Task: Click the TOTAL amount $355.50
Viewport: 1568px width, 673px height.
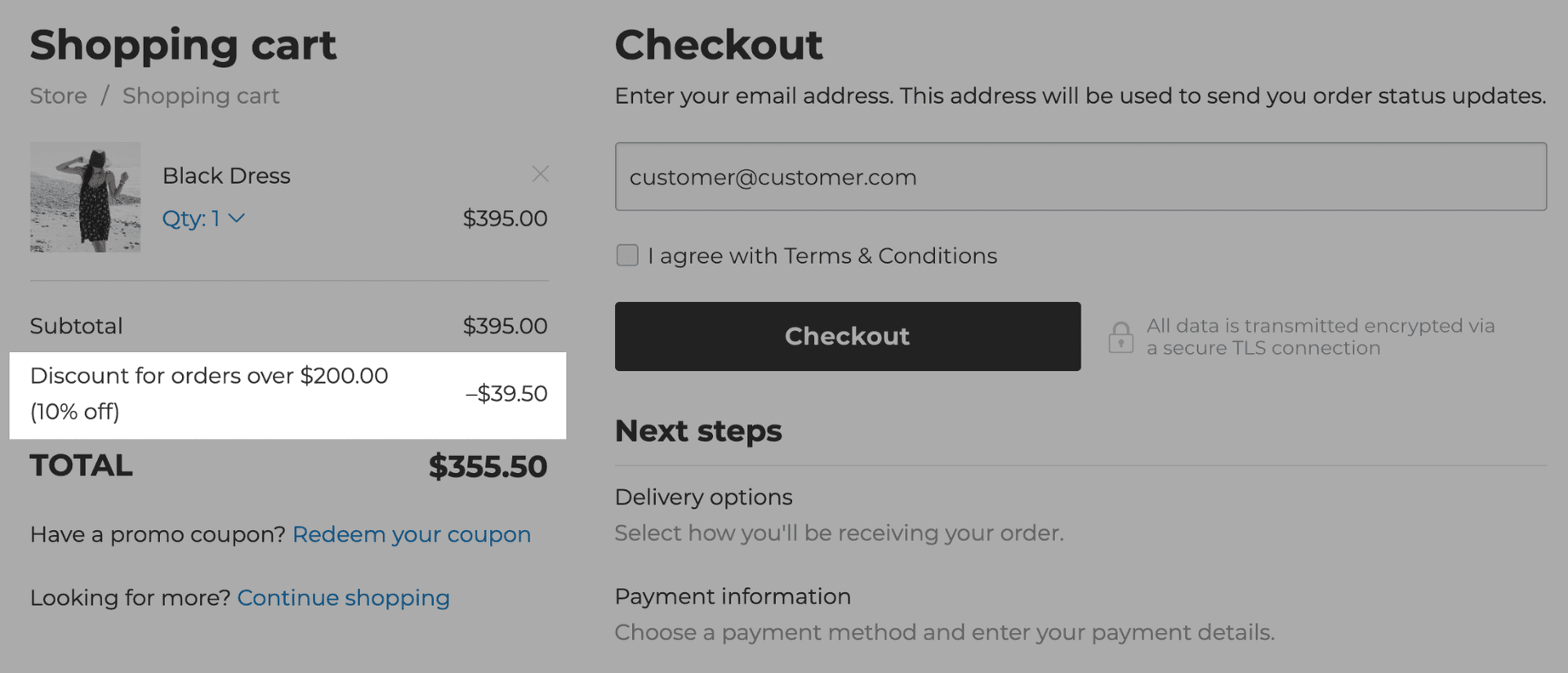Action: pos(488,466)
